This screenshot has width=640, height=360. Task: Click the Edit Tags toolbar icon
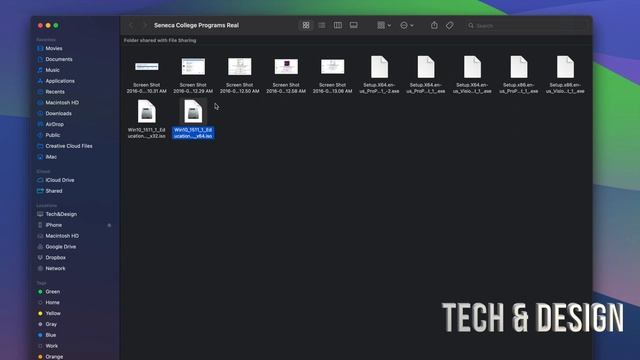(449, 25)
